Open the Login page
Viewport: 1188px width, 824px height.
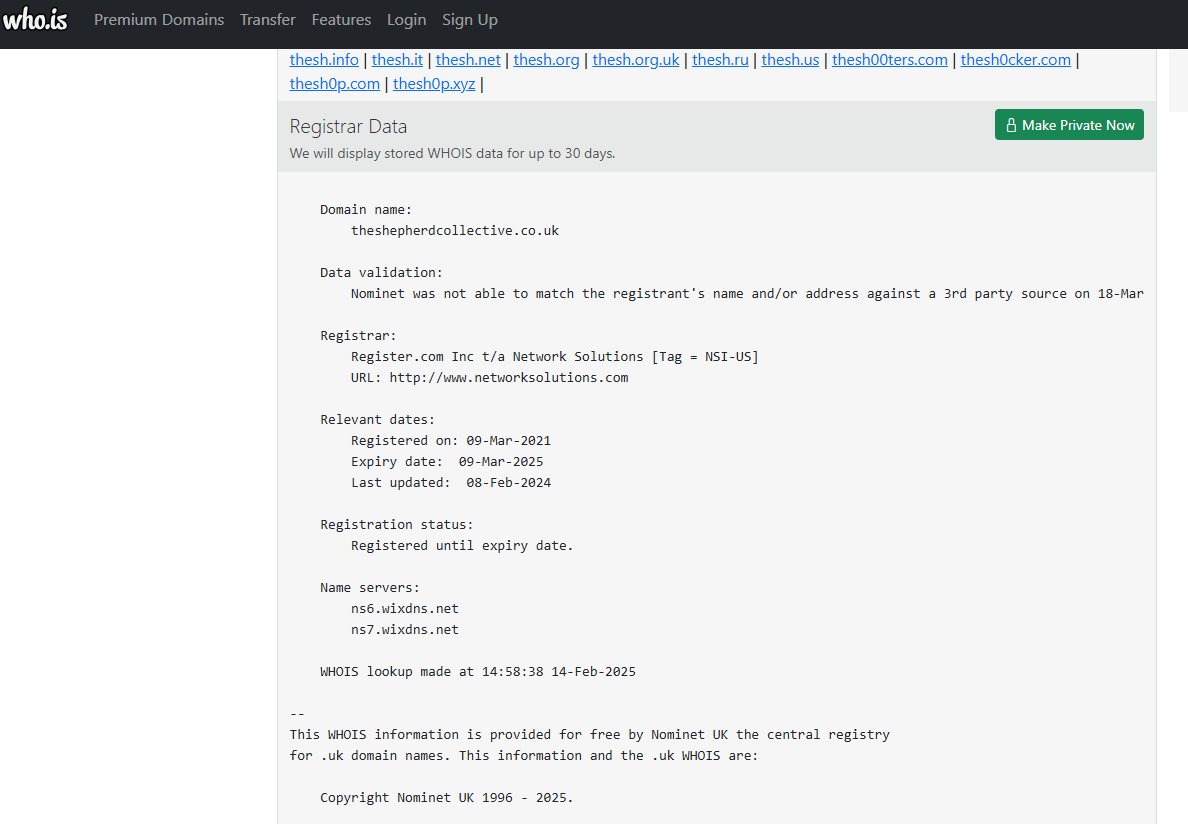(406, 20)
